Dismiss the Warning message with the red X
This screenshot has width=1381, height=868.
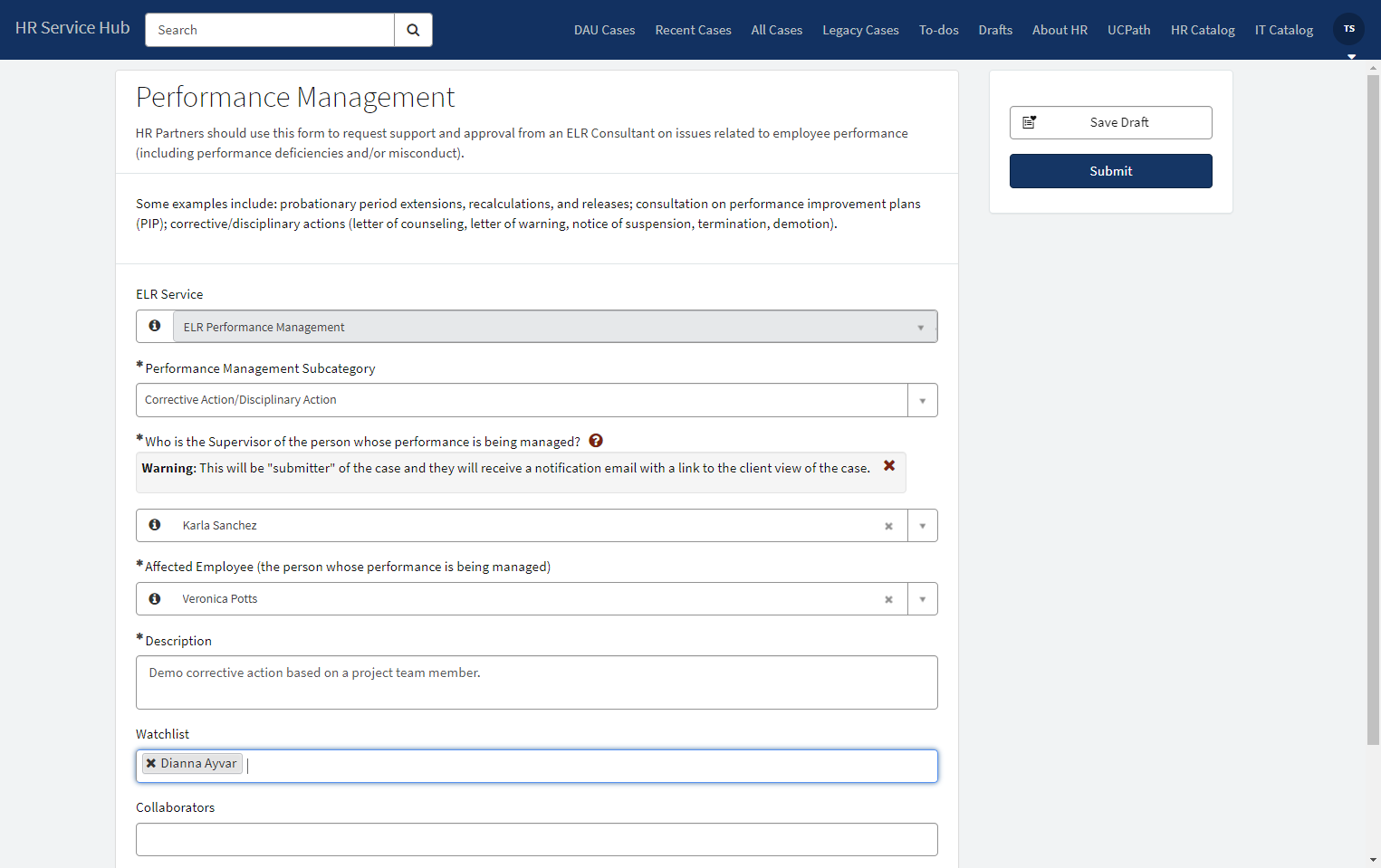889,465
